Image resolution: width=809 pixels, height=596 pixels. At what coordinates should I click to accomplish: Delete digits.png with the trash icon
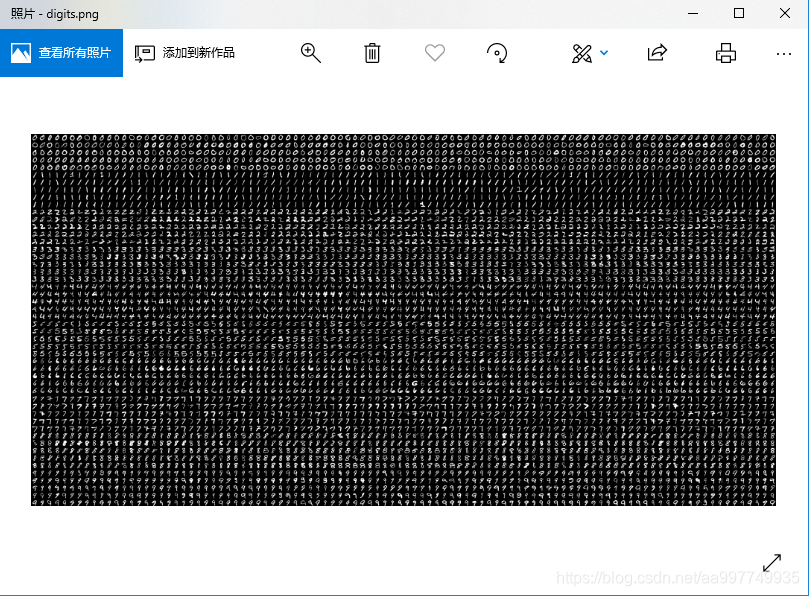pyautogui.click(x=372, y=53)
